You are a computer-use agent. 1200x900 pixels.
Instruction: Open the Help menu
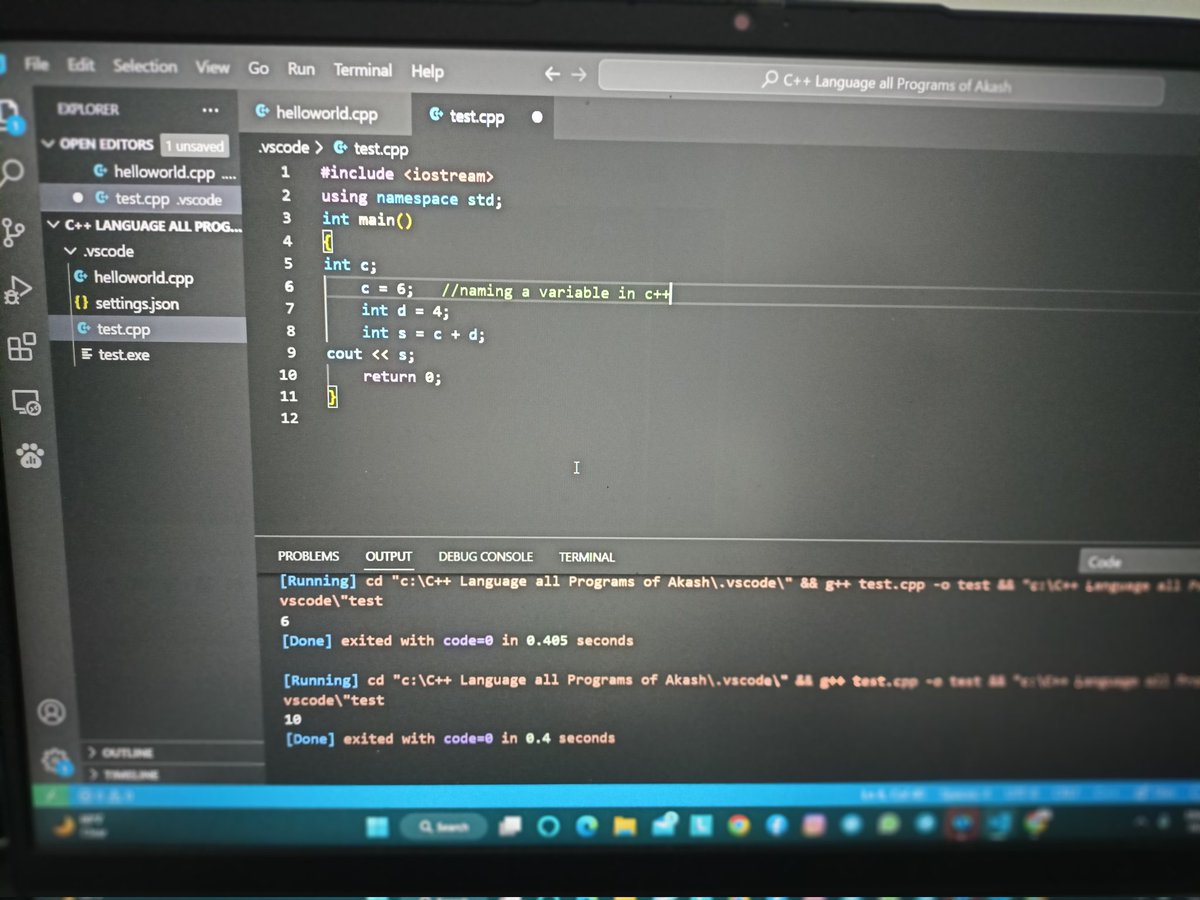[427, 71]
